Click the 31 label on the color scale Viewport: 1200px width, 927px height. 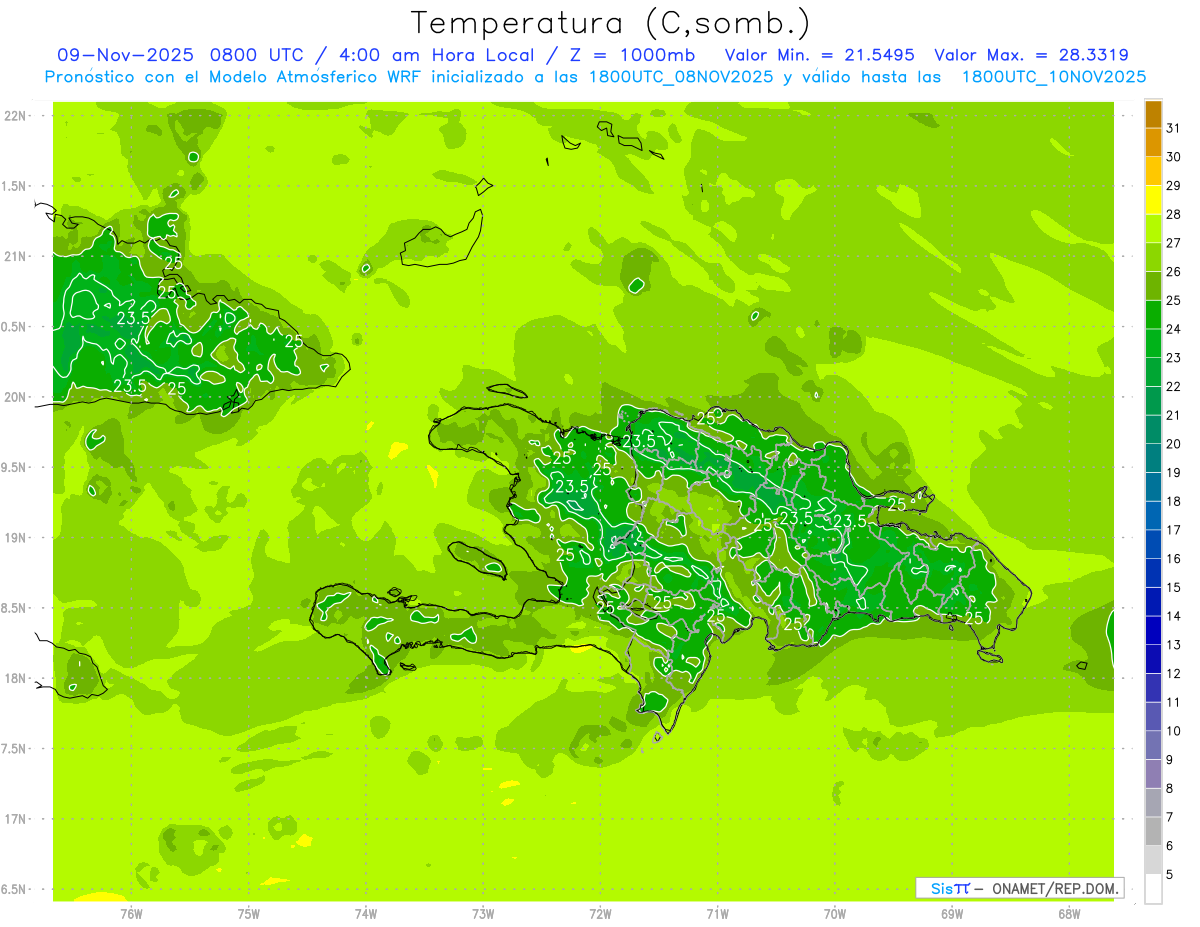coord(1173,128)
